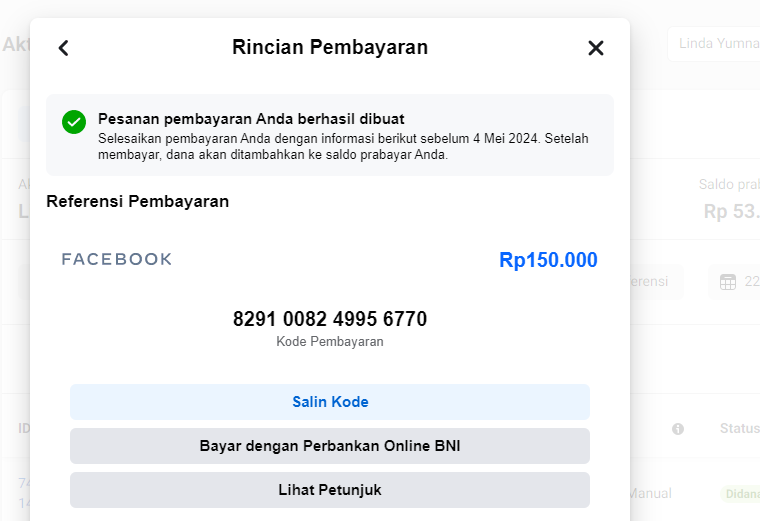Screen dimensions: 760x521
Task: Open Lihat Petunjuk instructions
Action: tap(330, 490)
